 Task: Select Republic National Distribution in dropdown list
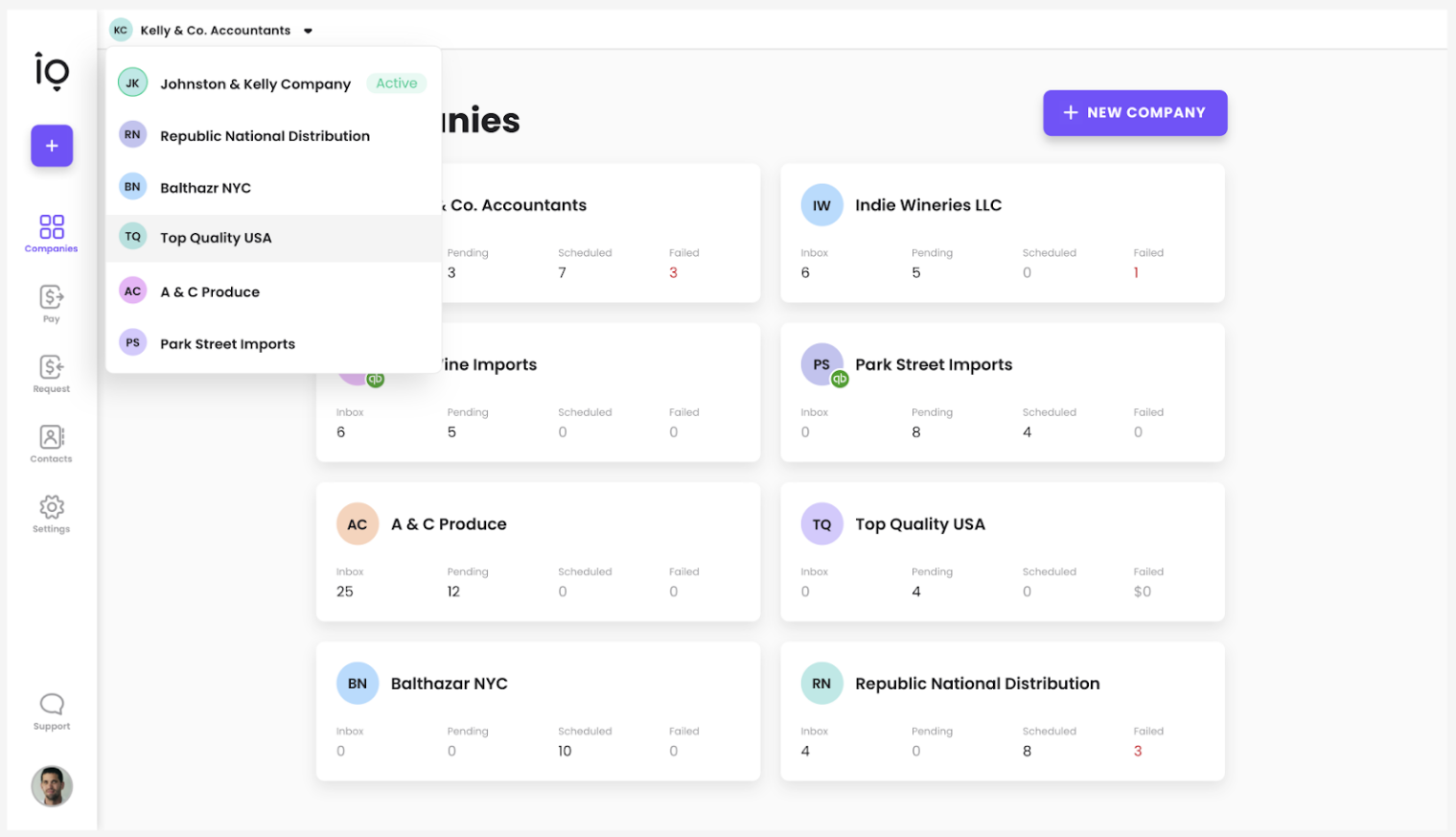point(273,135)
